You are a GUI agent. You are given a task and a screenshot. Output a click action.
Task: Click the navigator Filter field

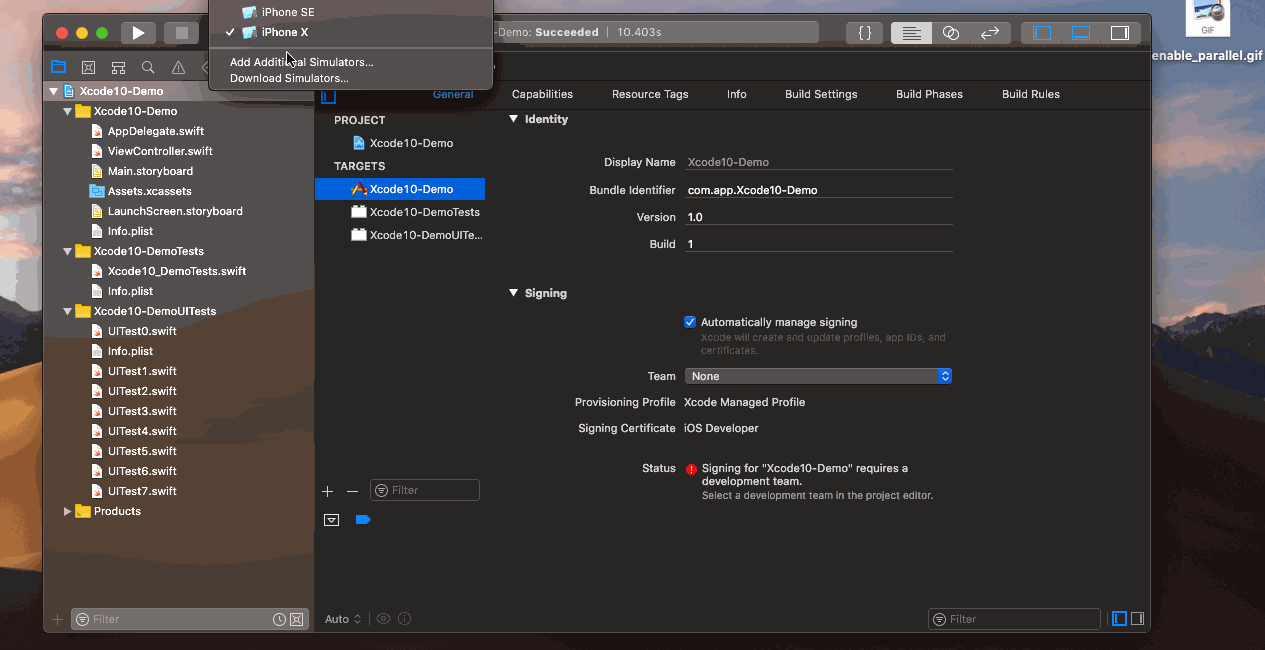point(188,619)
